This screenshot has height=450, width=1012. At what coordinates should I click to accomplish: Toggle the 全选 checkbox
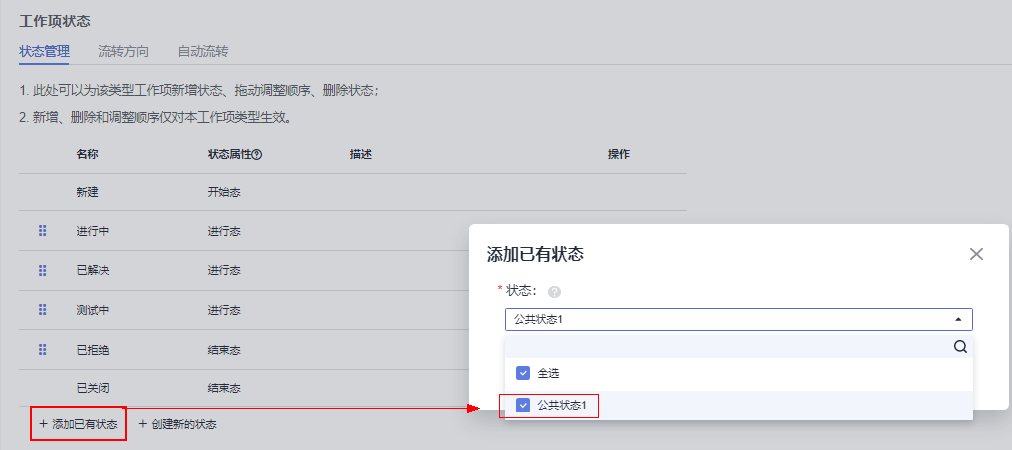(x=523, y=373)
